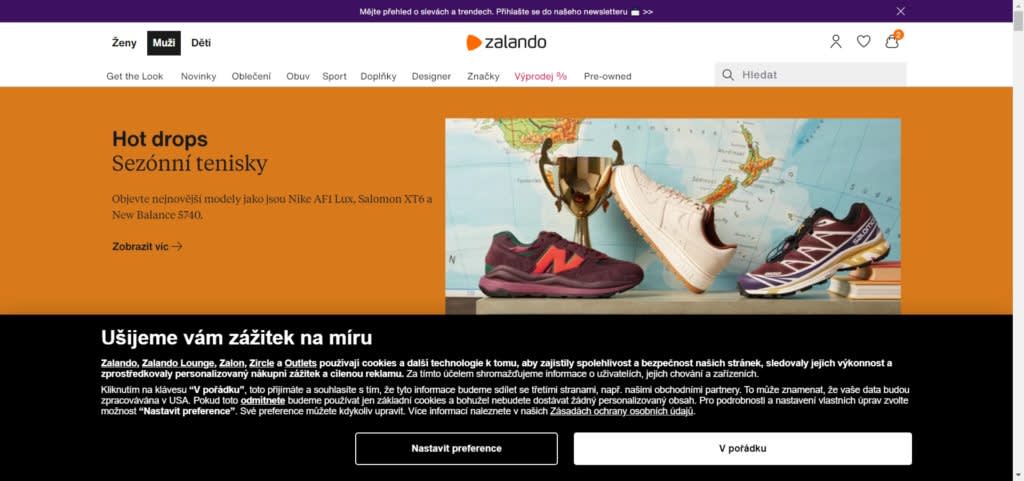1024x481 pixels.
Task: Click the newsletter signup banner text
Action: (506, 11)
